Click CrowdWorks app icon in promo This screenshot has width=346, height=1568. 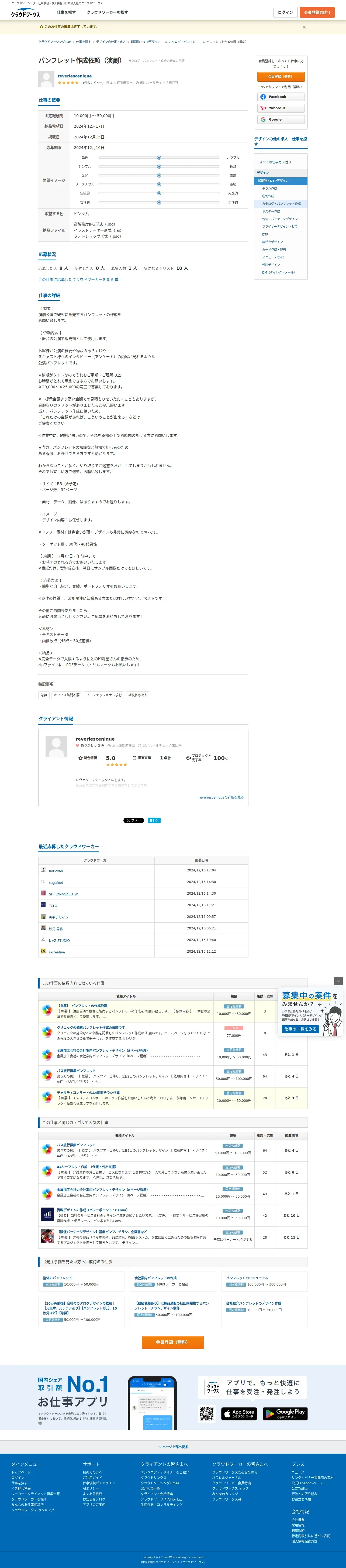tap(213, 1387)
